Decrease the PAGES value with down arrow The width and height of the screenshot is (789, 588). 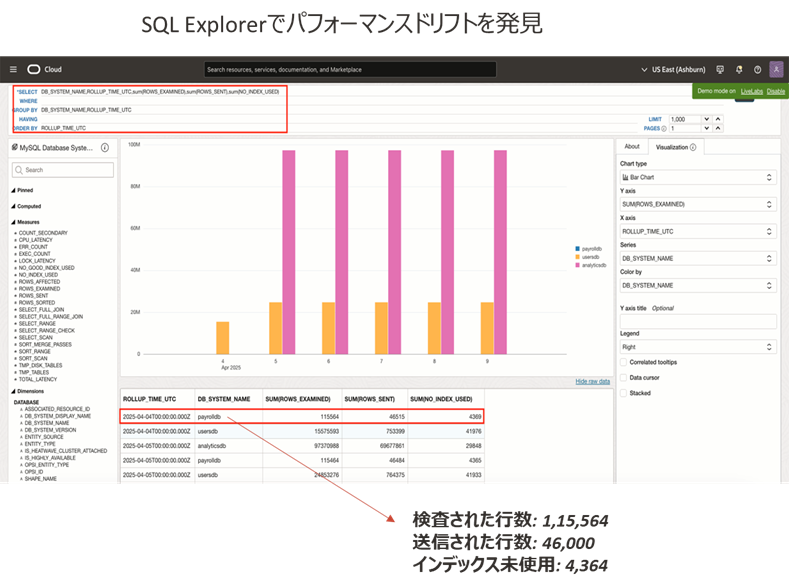[706, 128]
